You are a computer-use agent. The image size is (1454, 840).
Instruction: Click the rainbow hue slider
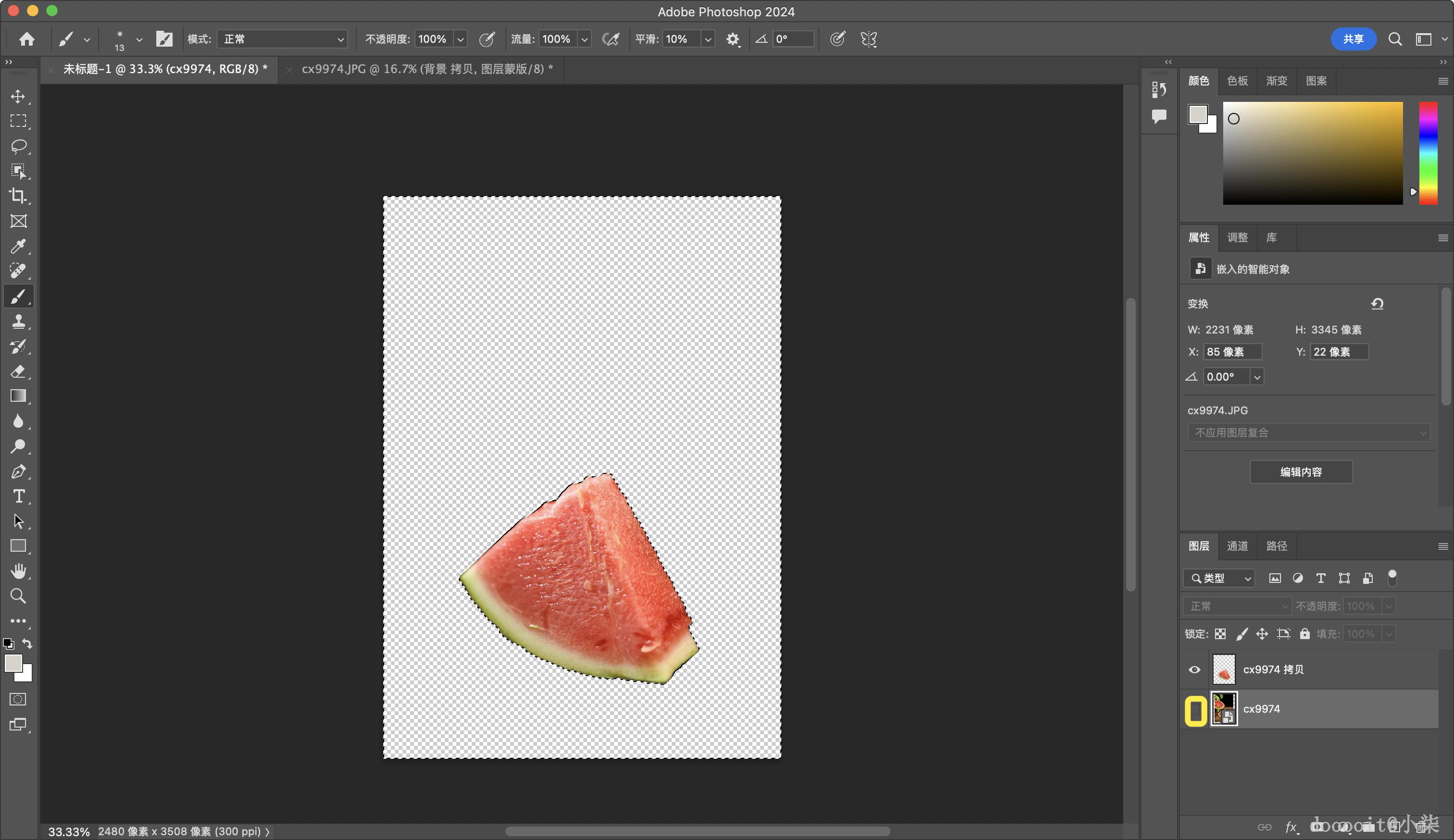click(x=1428, y=153)
